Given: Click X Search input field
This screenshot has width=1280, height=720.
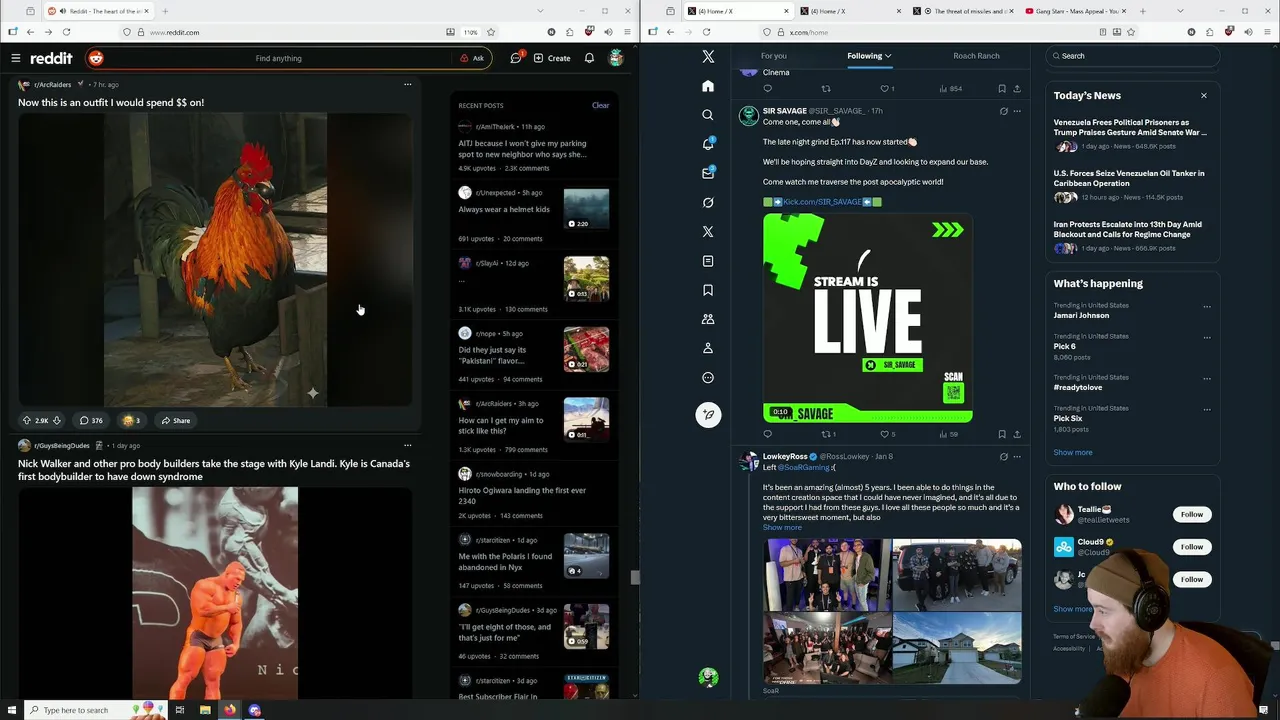Looking at the screenshot, I should pos(1132,56).
